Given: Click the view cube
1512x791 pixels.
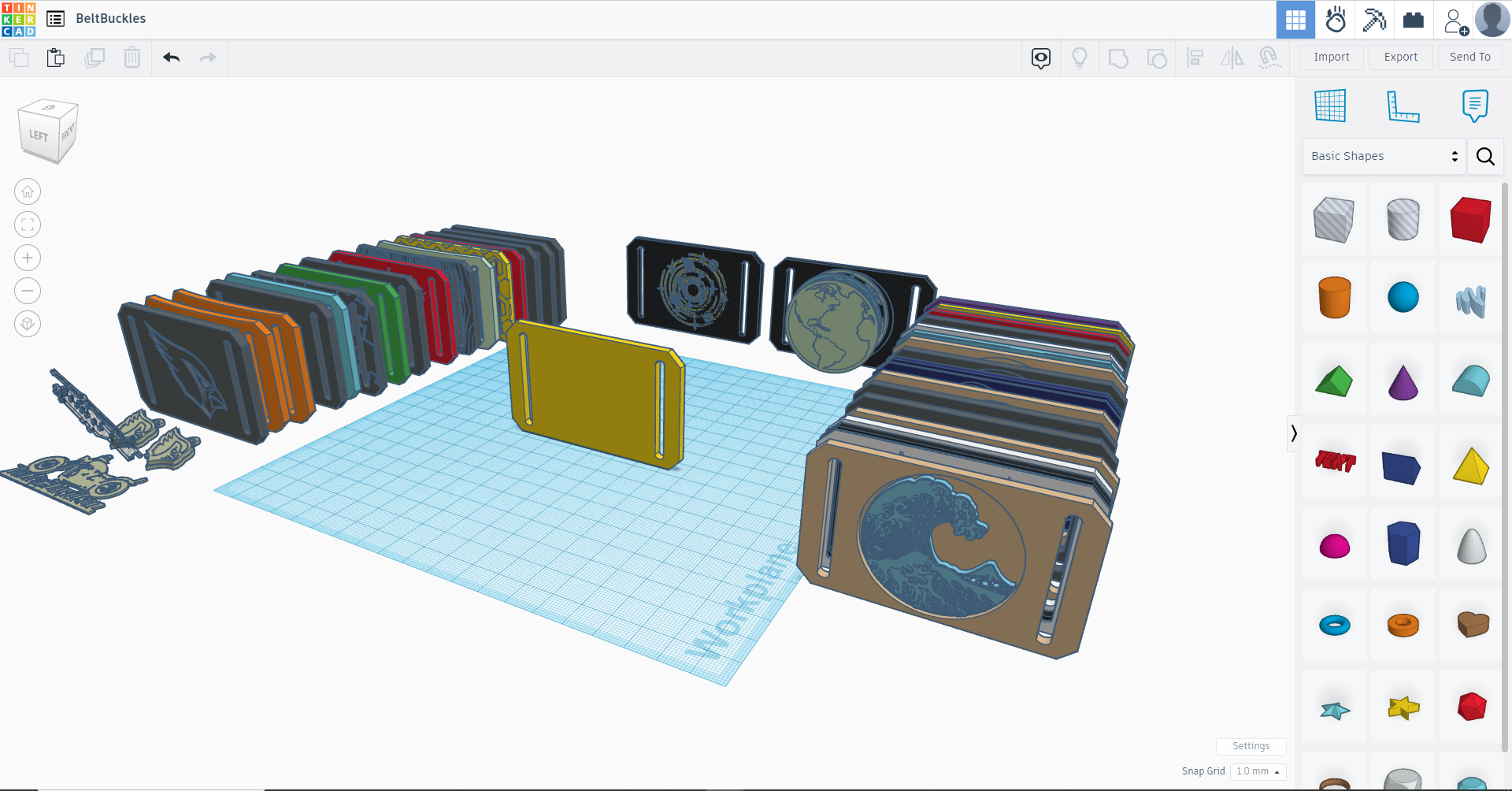Looking at the screenshot, I should coord(48,131).
